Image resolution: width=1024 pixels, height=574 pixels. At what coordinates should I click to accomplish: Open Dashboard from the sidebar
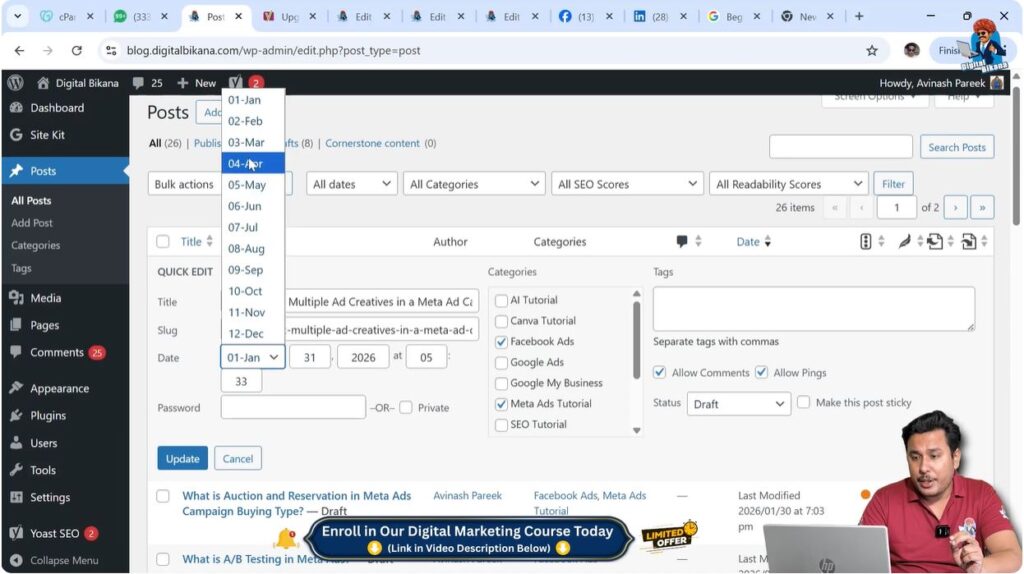pyautogui.click(x=57, y=108)
